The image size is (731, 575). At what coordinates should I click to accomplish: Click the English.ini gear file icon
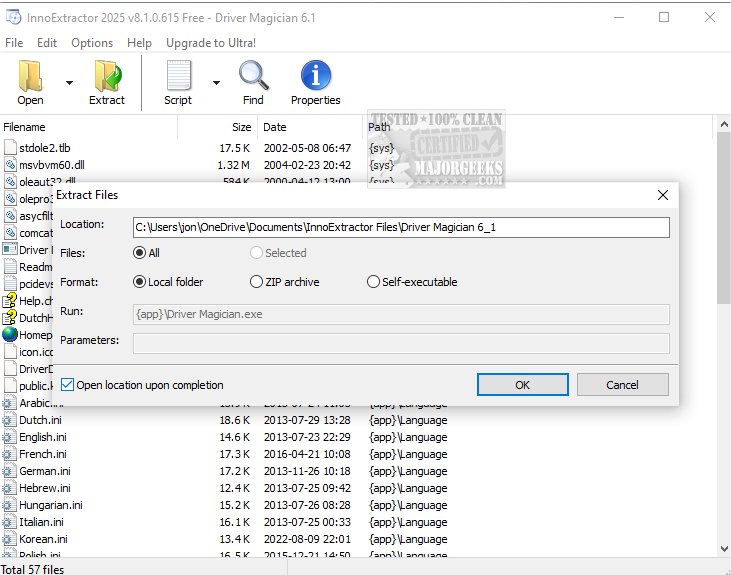[8, 437]
